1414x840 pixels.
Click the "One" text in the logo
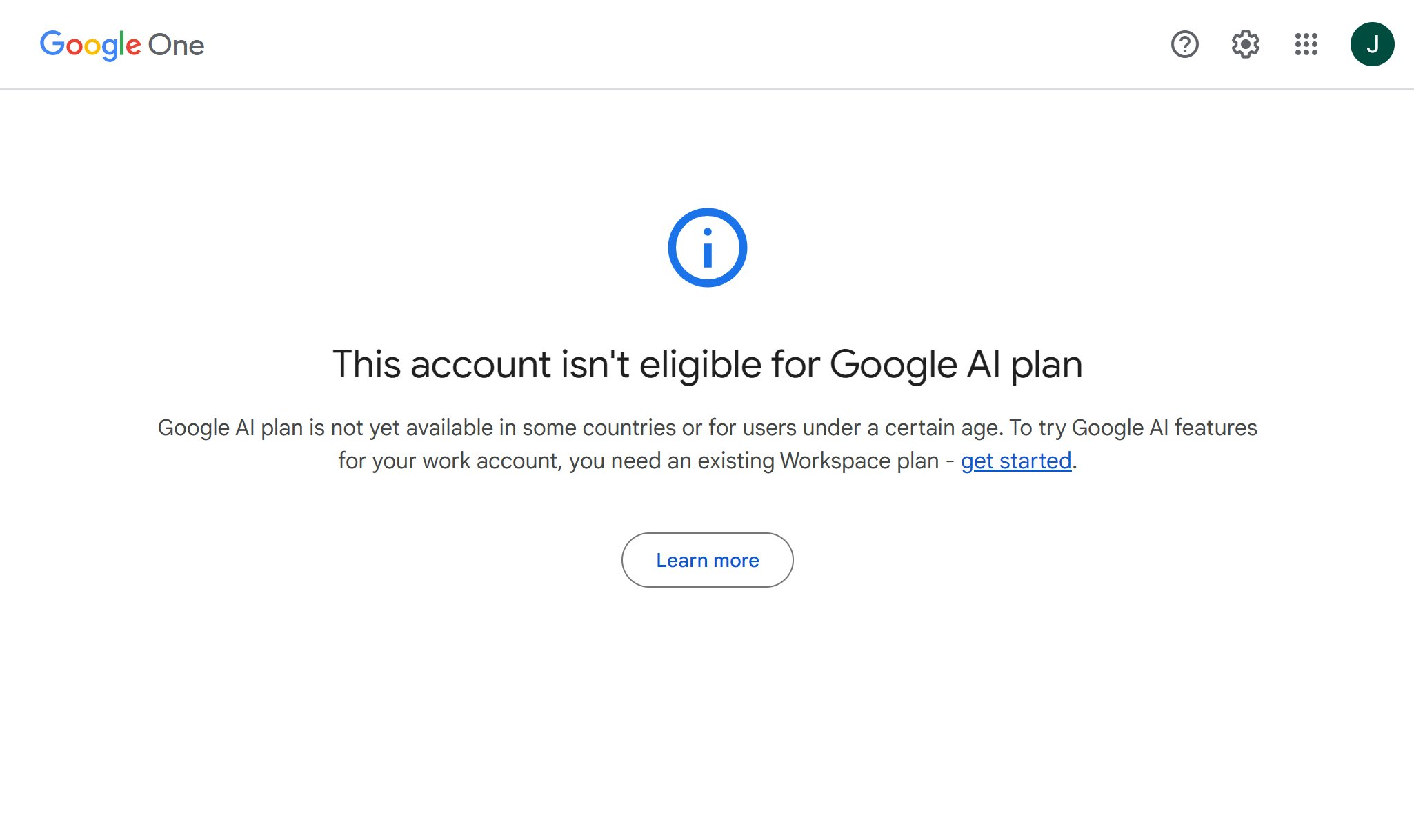[177, 46]
